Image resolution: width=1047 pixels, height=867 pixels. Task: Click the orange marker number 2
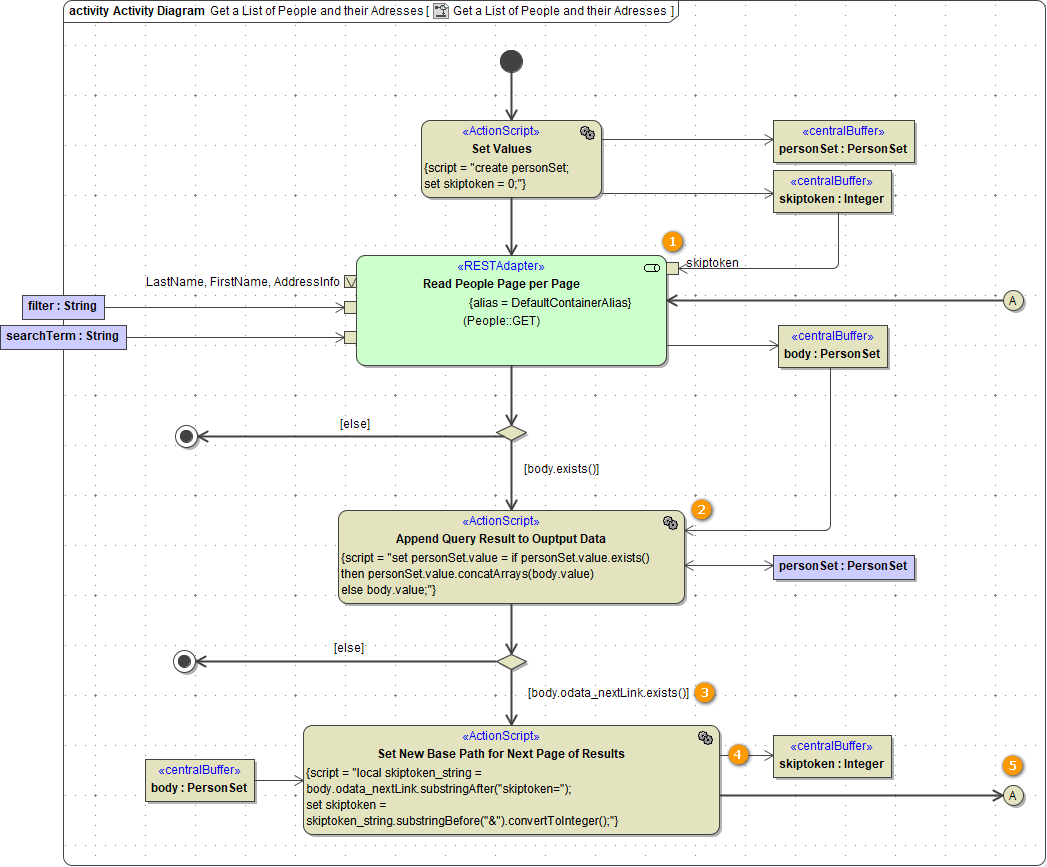[702, 509]
